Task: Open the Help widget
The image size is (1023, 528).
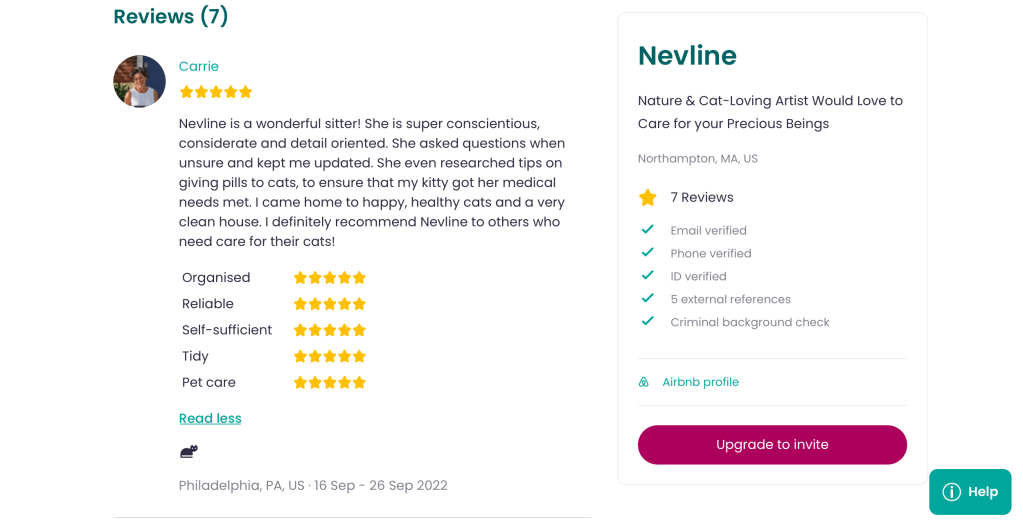Action: point(970,492)
